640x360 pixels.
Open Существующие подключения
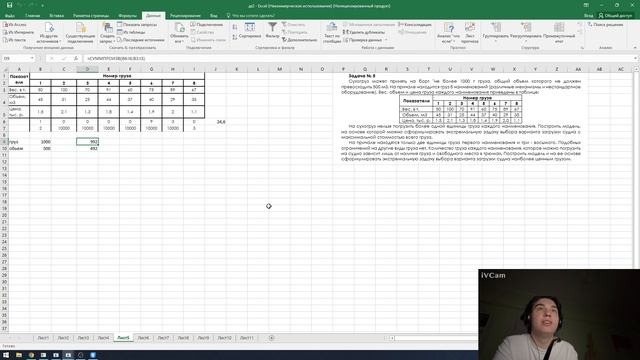[80, 33]
